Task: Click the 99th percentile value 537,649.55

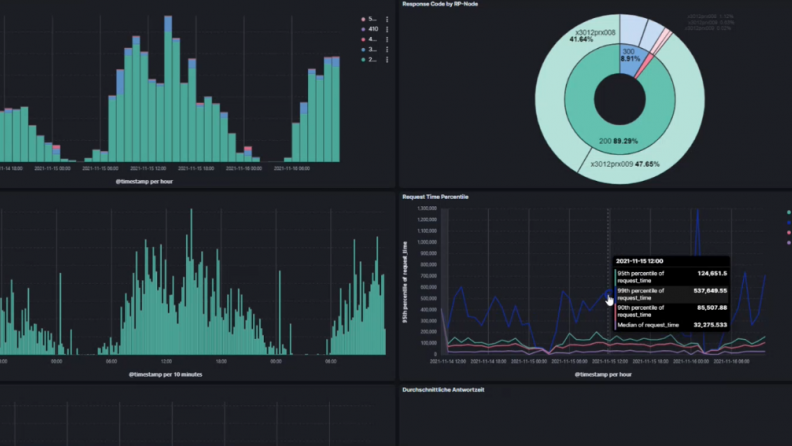Action: pyautogui.click(x=710, y=291)
